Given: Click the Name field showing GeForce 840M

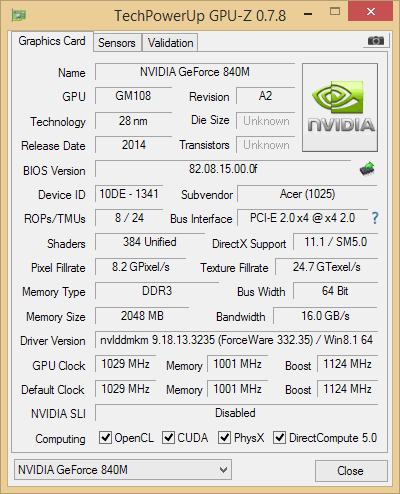Looking at the screenshot, I should point(195,72).
